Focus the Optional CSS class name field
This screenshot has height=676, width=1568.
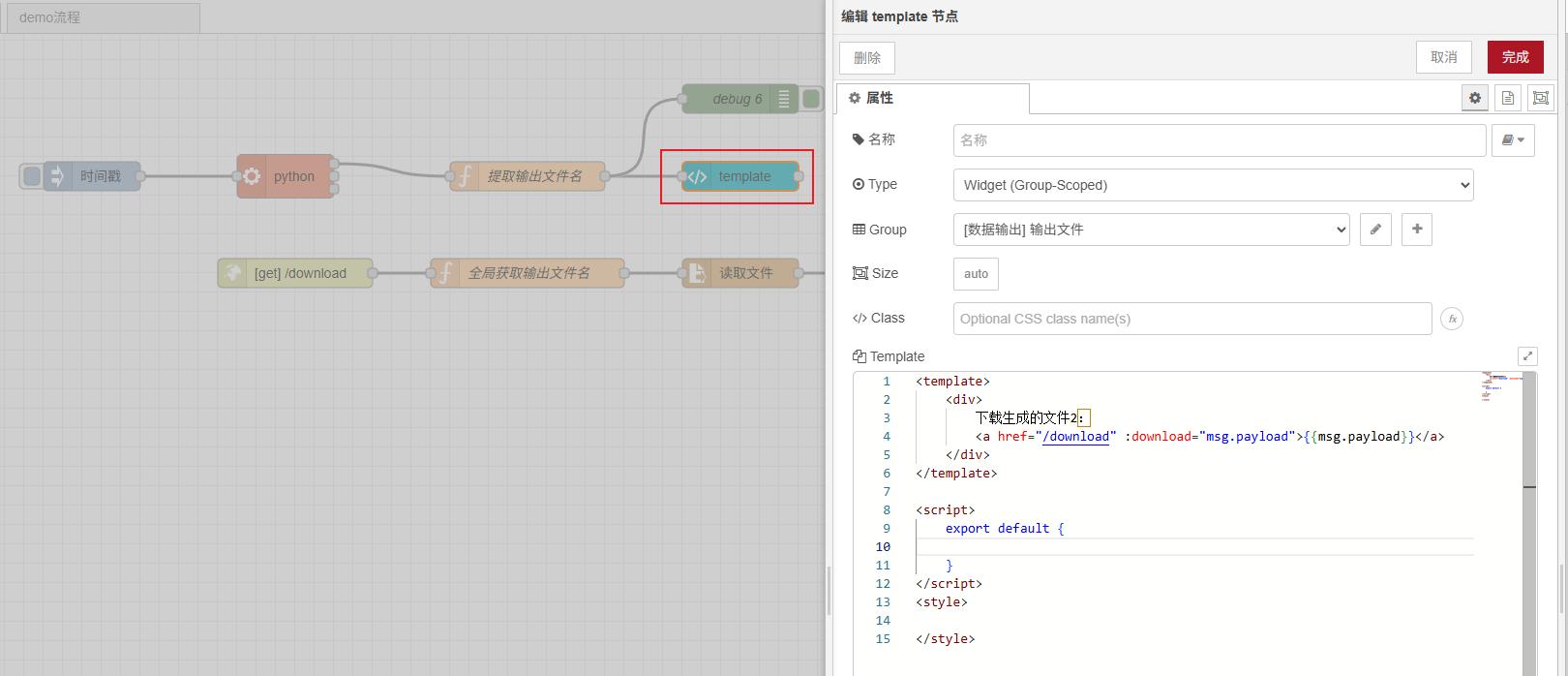[1192, 319]
